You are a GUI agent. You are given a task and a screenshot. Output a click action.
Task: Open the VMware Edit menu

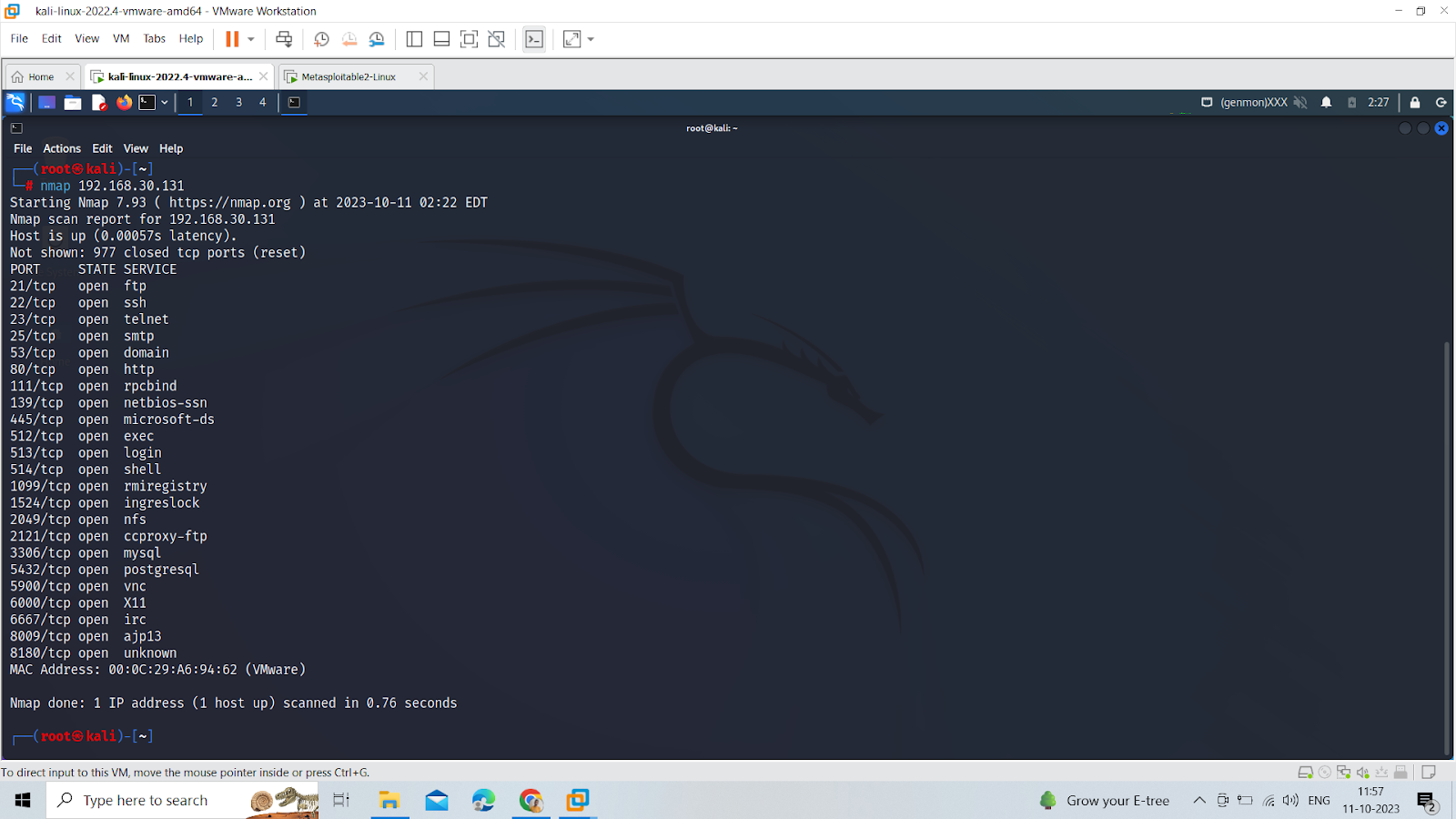click(x=52, y=38)
